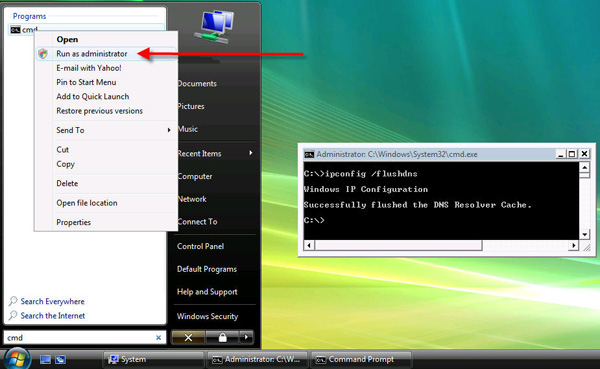
Task: Click the cmd program icon in search results
Action: pyautogui.click(x=15, y=29)
